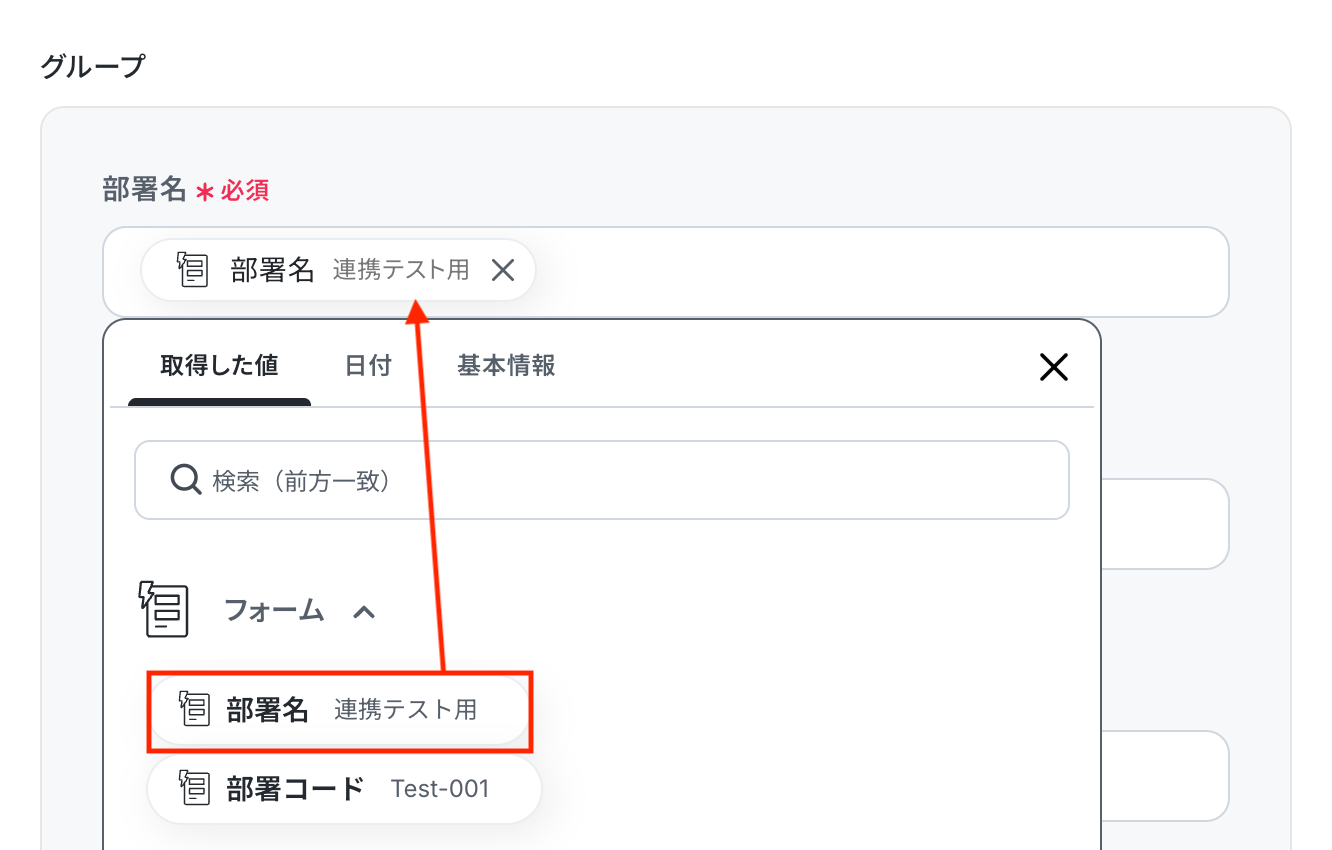Collapse the フォーム section chevron
Screen dimensions: 1332x850
(364, 611)
